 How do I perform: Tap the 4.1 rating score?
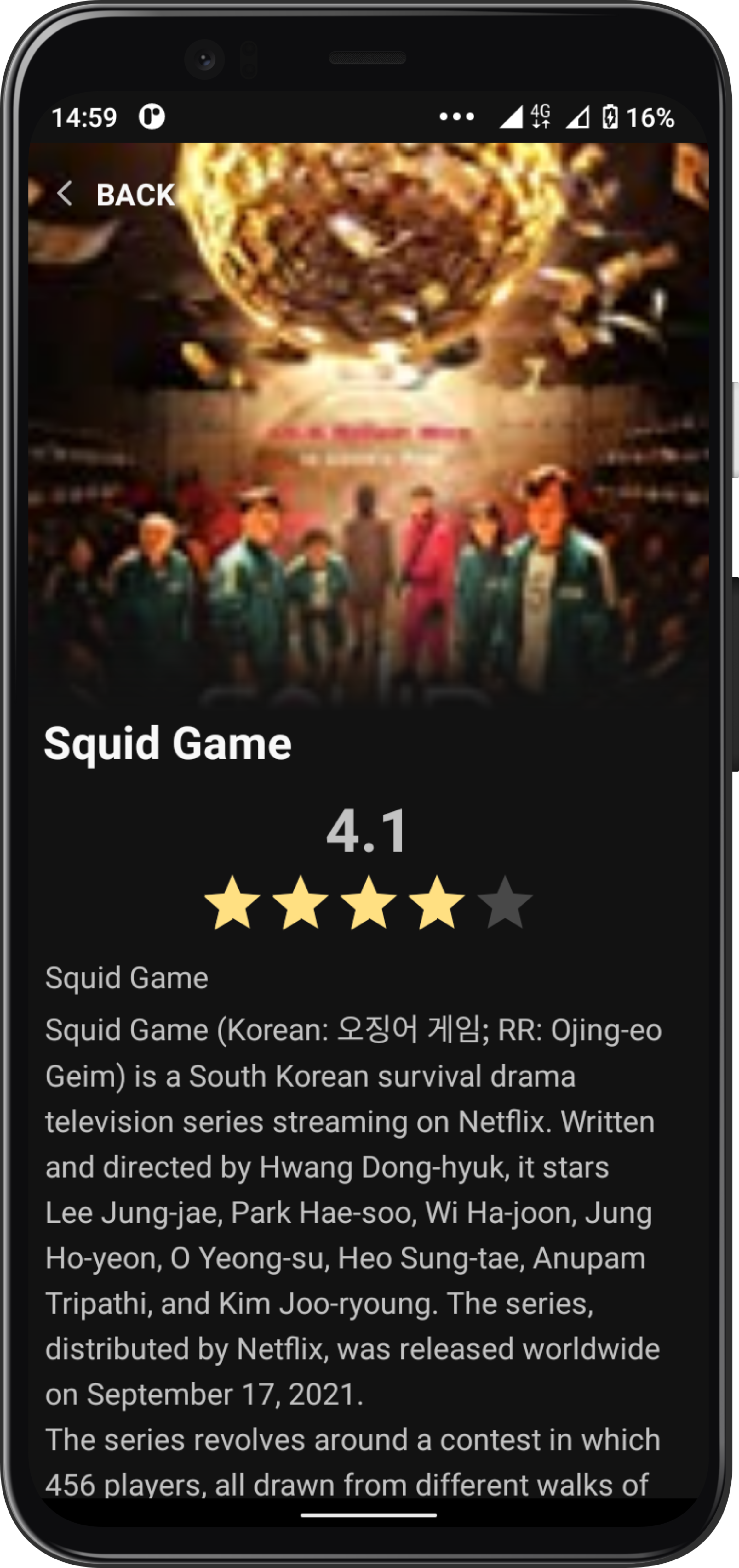pyautogui.click(x=368, y=831)
